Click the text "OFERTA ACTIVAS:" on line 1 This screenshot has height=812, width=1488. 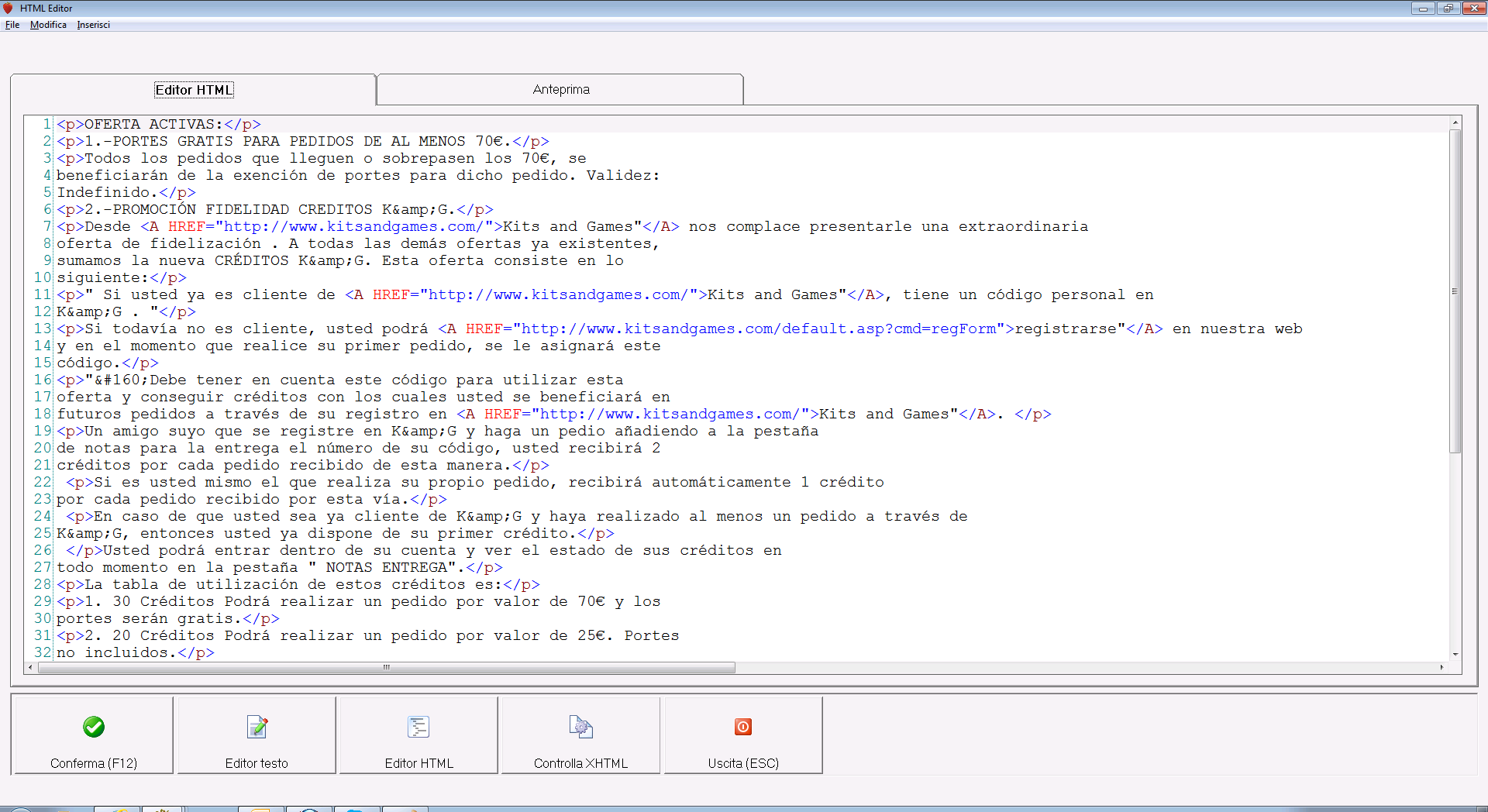[153, 124]
